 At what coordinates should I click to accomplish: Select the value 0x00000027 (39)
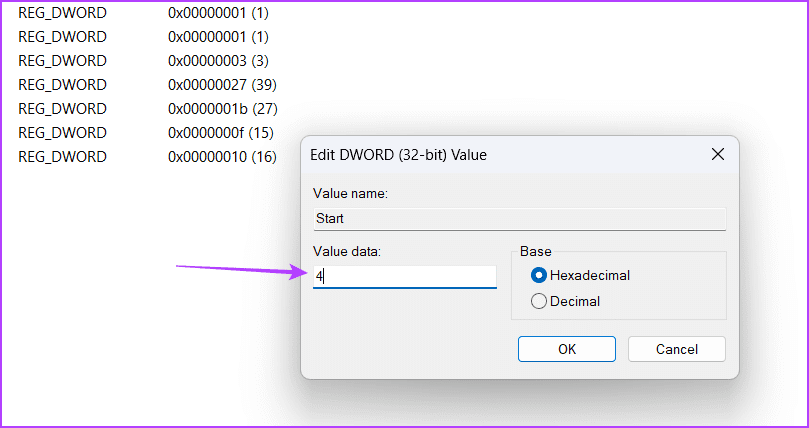222,85
